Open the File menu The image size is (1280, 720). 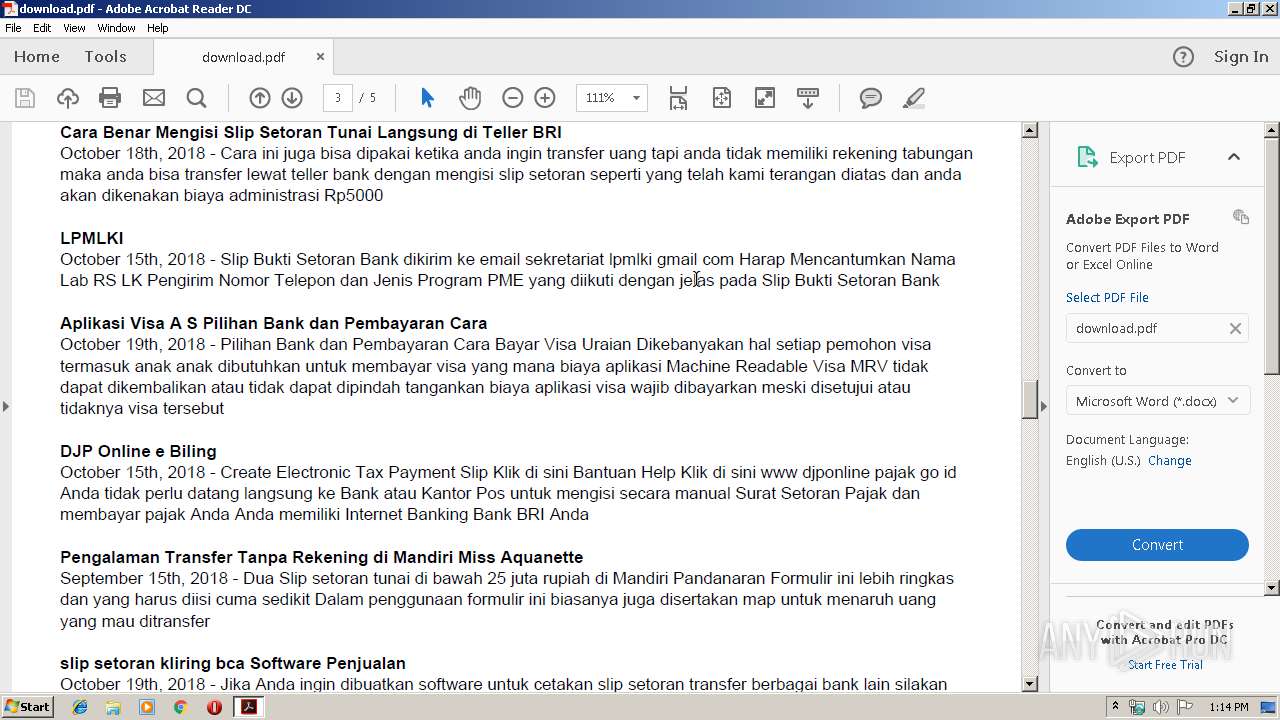tap(13, 28)
